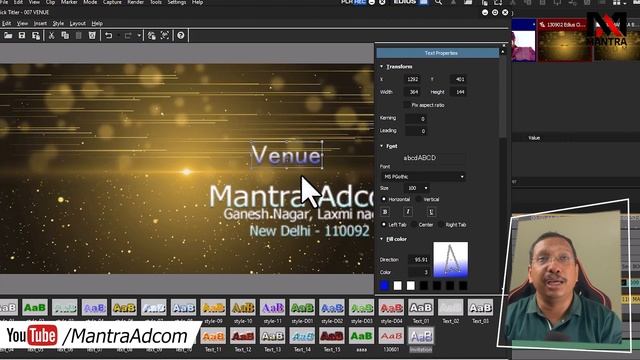Apply the Text_03 style preset
The width and height of the screenshot is (640, 360).
tap(480, 308)
